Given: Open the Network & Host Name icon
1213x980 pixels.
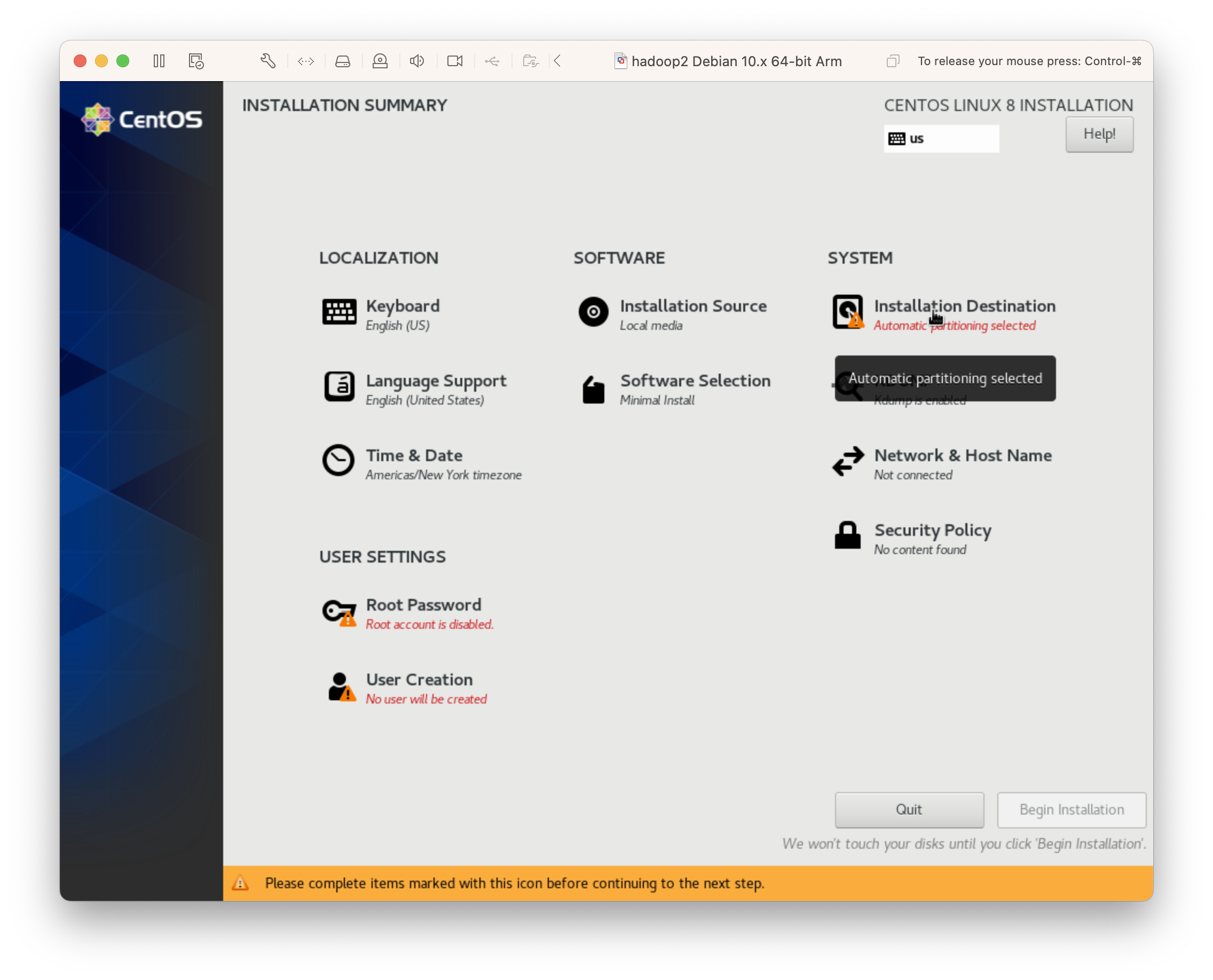Looking at the screenshot, I should pyautogui.click(x=848, y=462).
